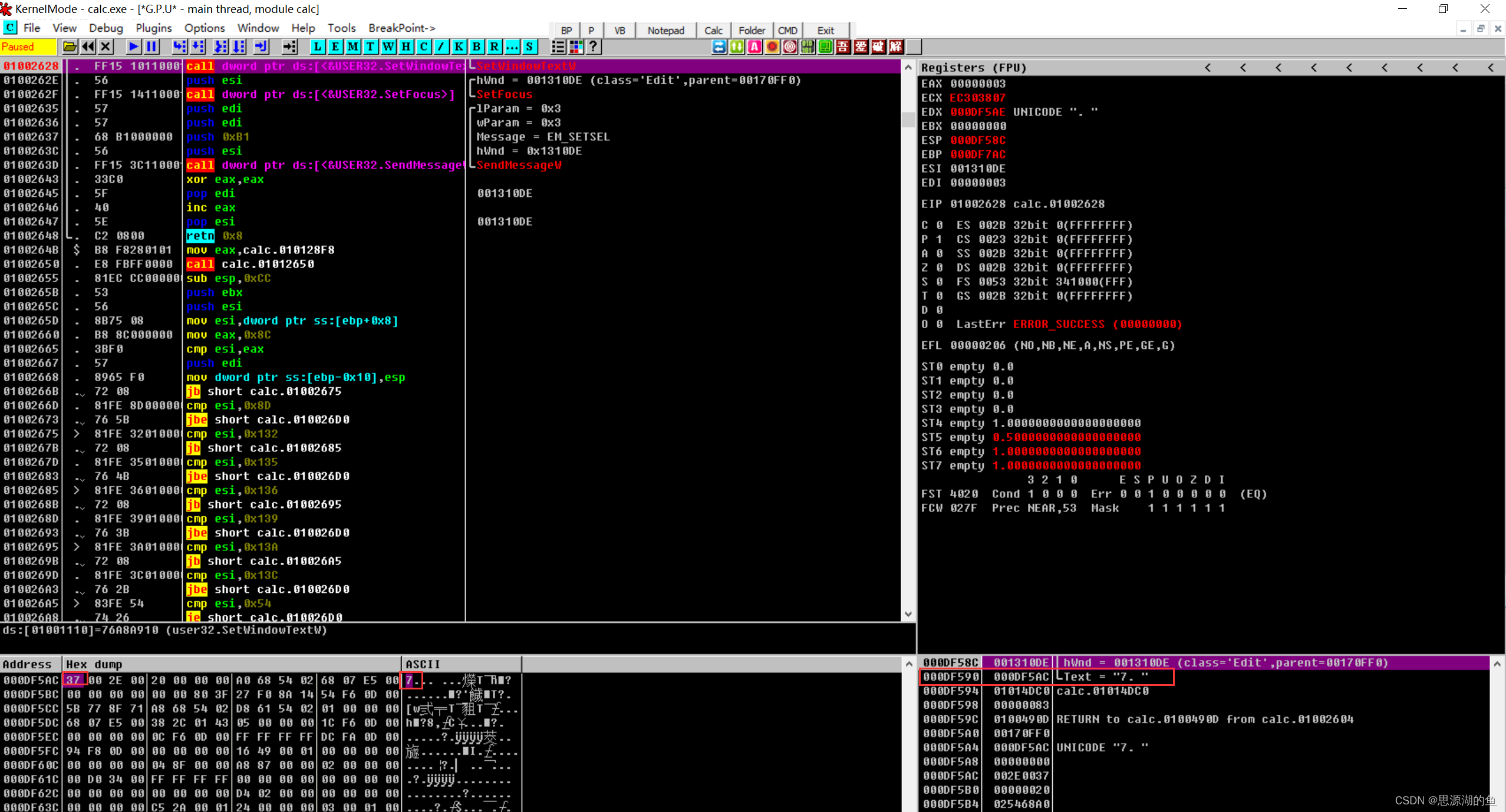Image resolution: width=1506 pixels, height=812 pixels.
Task: Select stack row 000DF590 with Text "7."
Action: pos(1205,676)
